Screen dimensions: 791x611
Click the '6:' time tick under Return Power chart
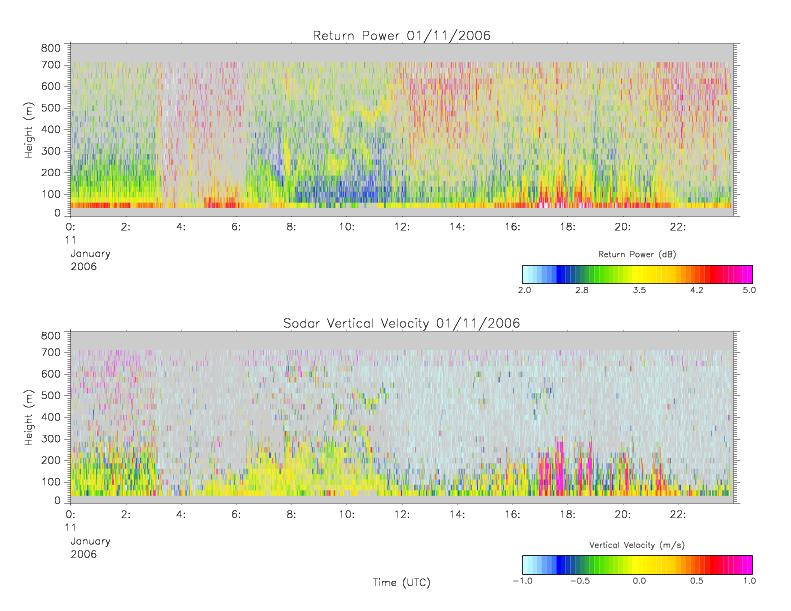click(236, 227)
